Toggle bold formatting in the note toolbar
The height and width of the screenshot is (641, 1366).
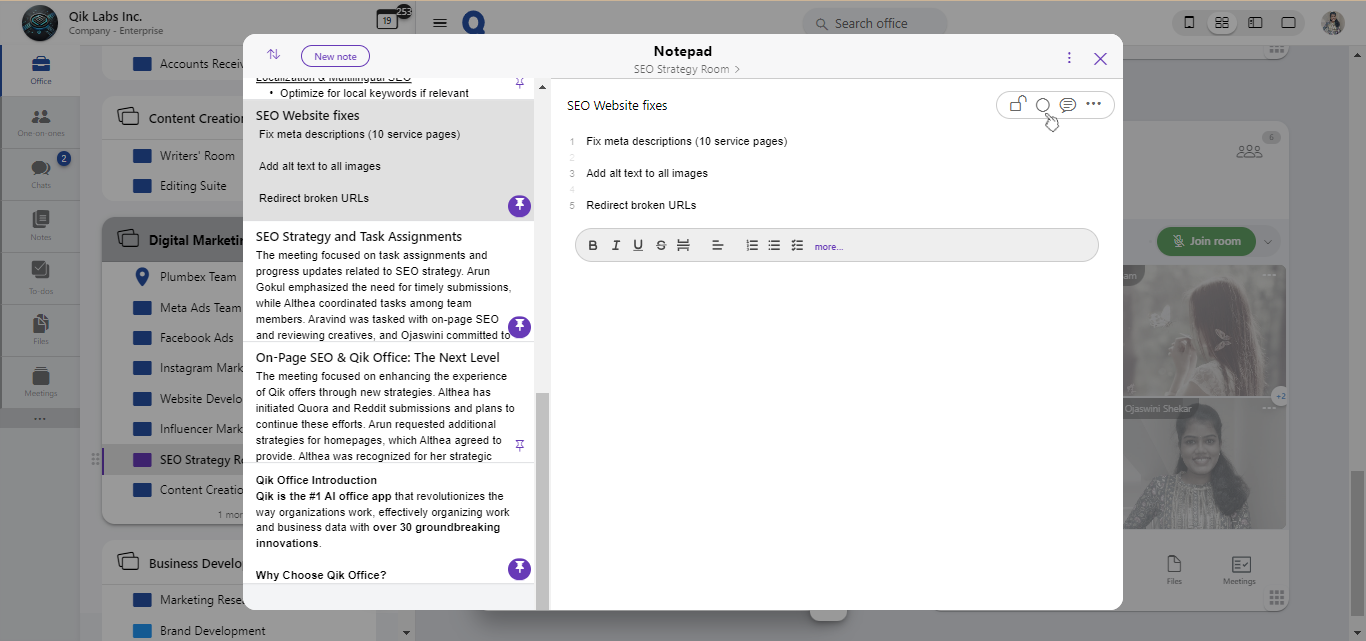click(593, 246)
